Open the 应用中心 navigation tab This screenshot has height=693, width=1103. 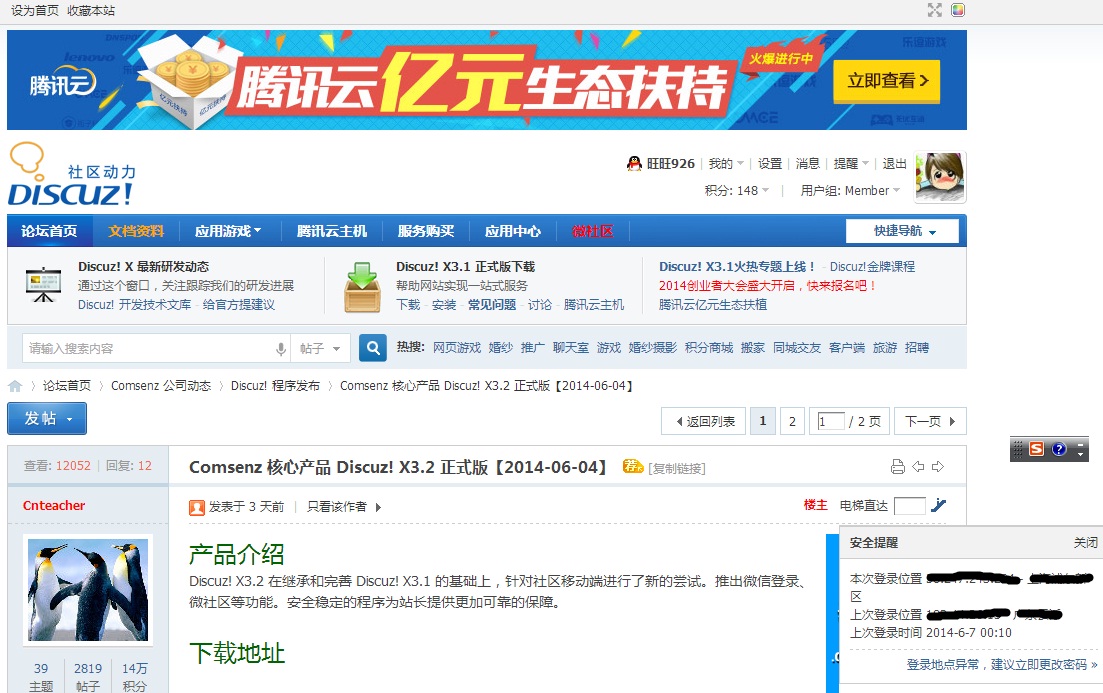(x=513, y=231)
